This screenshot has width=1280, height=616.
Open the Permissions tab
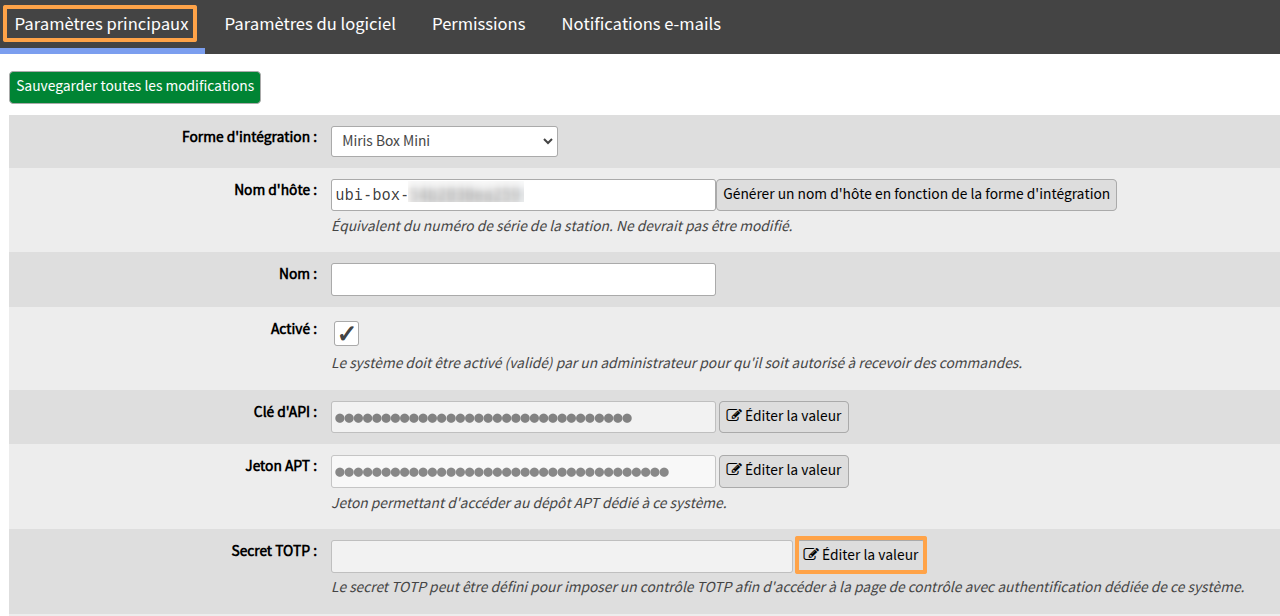[x=478, y=24]
